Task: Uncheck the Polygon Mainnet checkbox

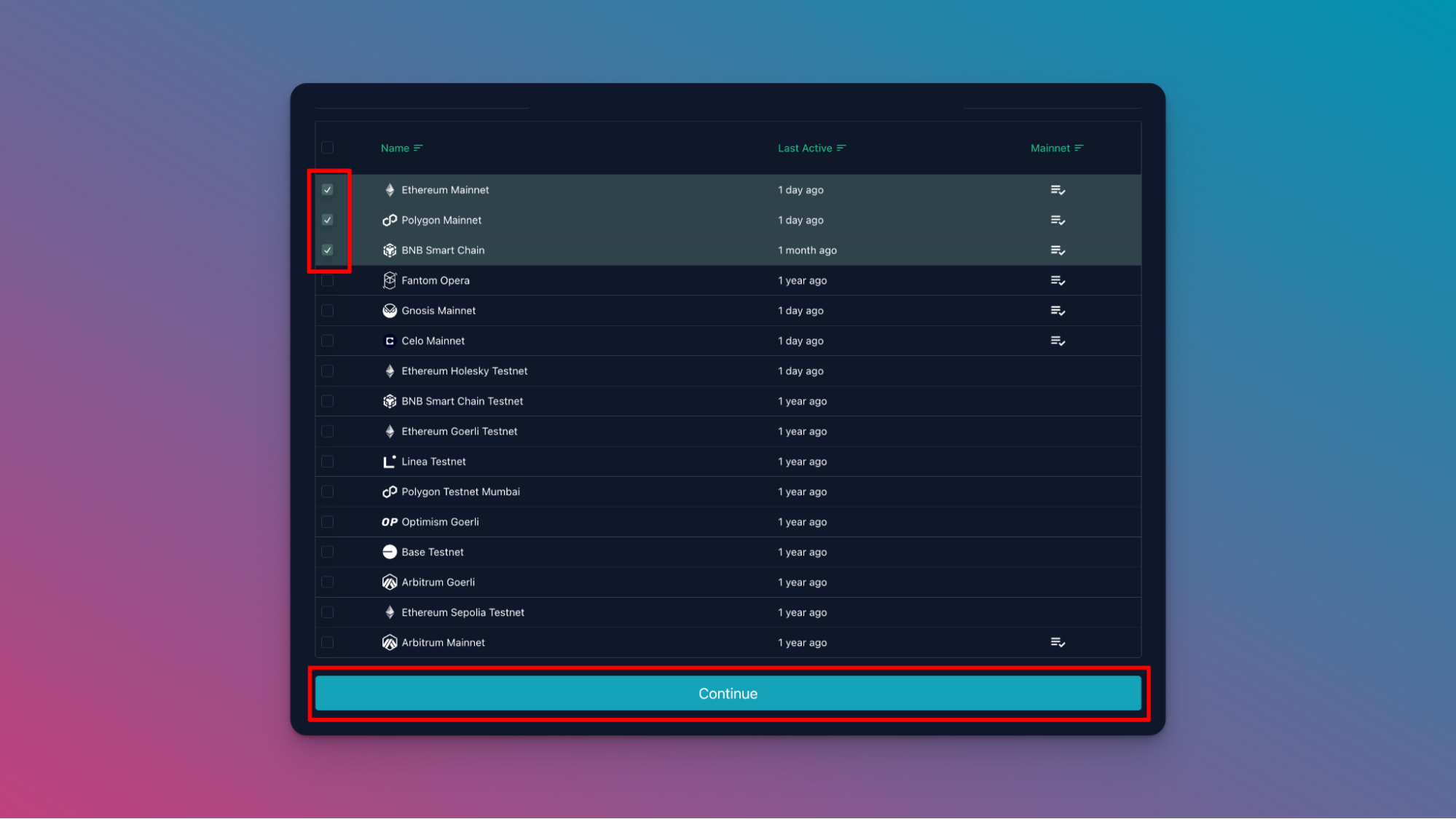Action: [x=328, y=220]
